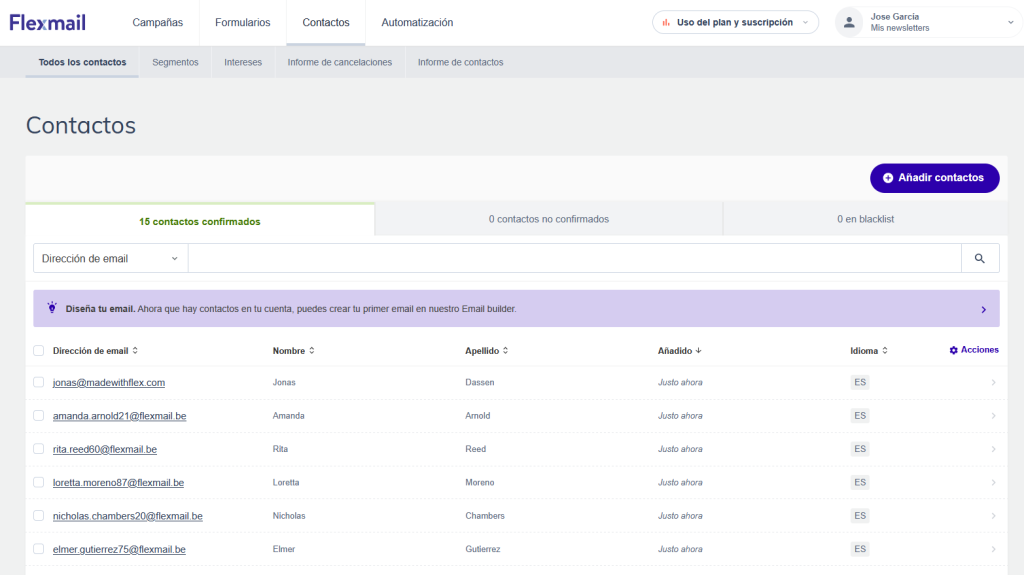Click the lightbulb icon in purple banner
Image resolution: width=1024 pixels, height=575 pixels.
pos(52,308)
